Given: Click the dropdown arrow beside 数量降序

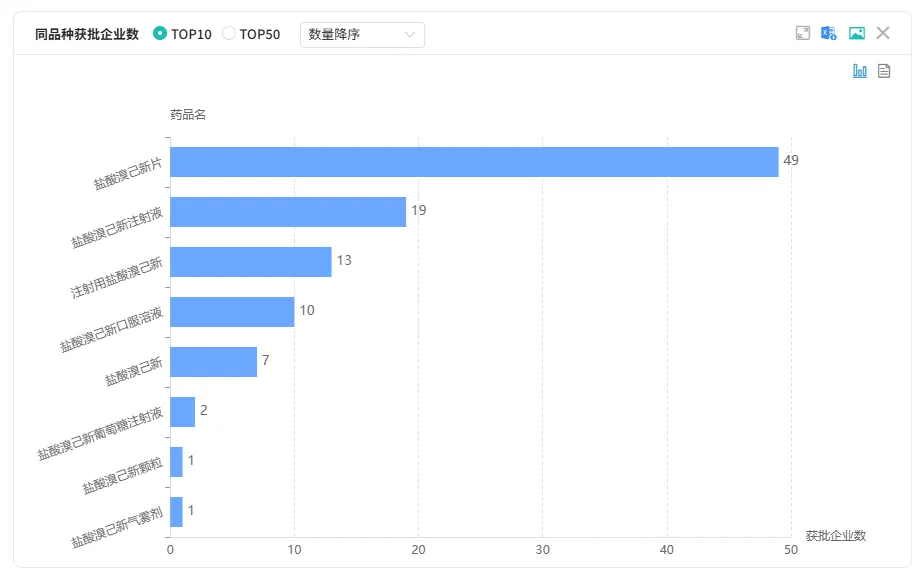Looking at the screenshot, I should pyautogui.click(x=410, y=35).
